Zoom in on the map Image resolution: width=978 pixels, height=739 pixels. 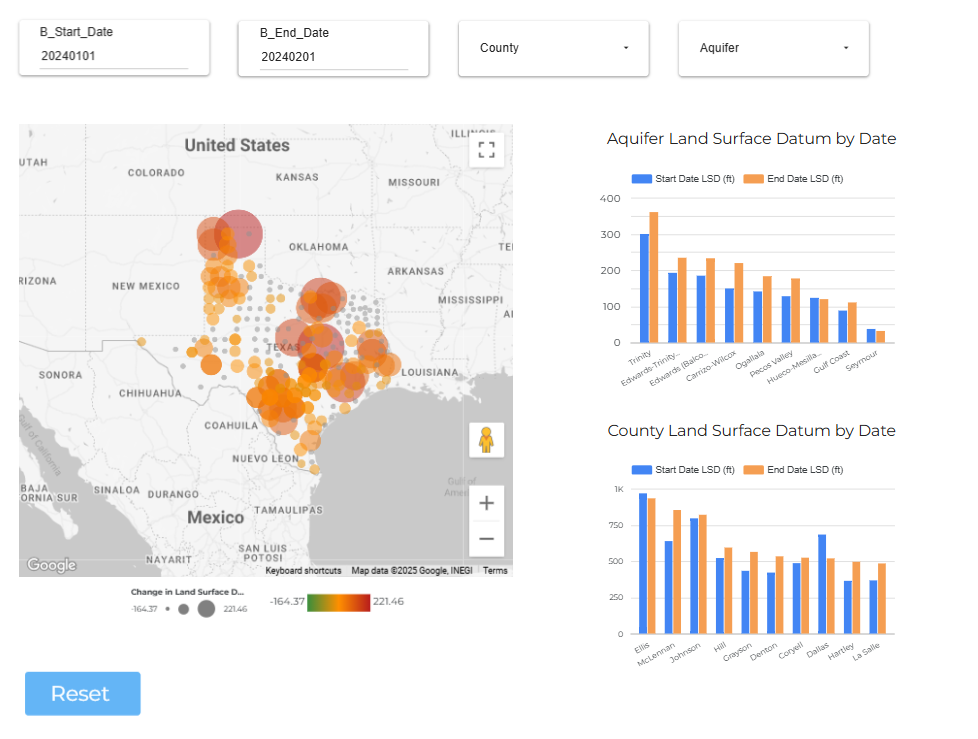487,503
